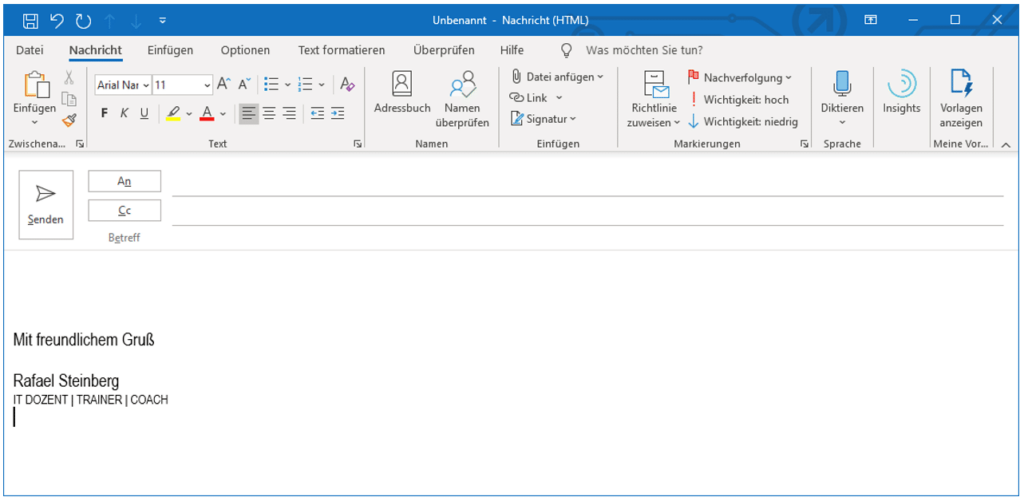The height and width of the screenshot is (501, 1024).
Task: Open the Datei tab
Action: (x=29, y=50)
